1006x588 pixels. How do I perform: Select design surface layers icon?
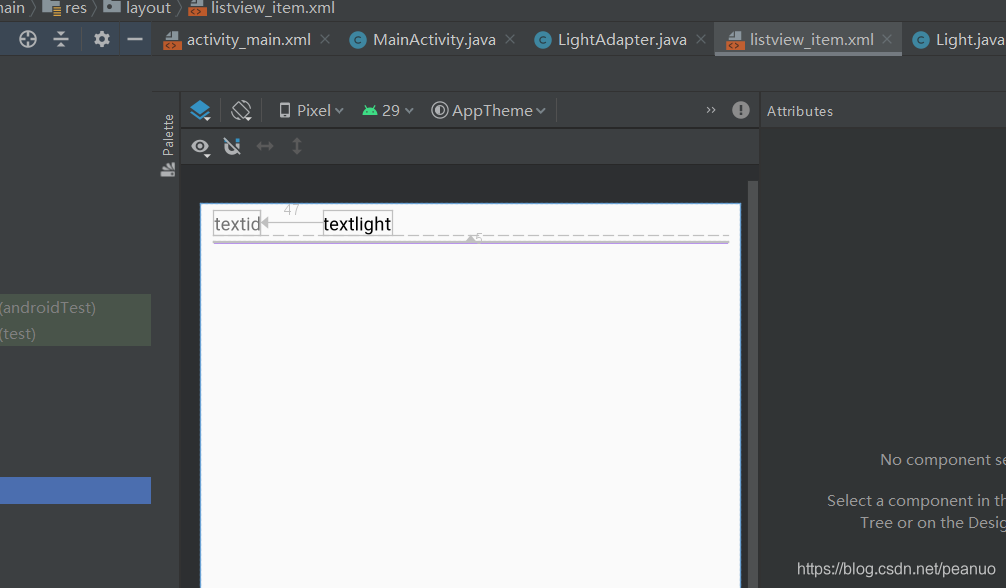pyautogui.click(x=200, y=110)
